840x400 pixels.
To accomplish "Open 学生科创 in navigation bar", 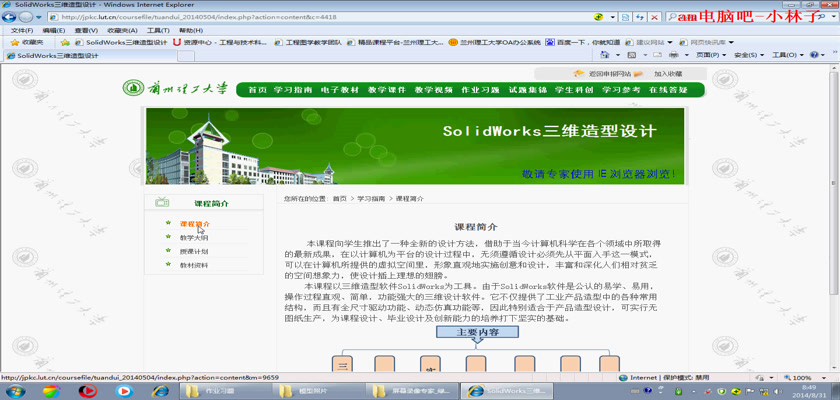I will [574, 90].
